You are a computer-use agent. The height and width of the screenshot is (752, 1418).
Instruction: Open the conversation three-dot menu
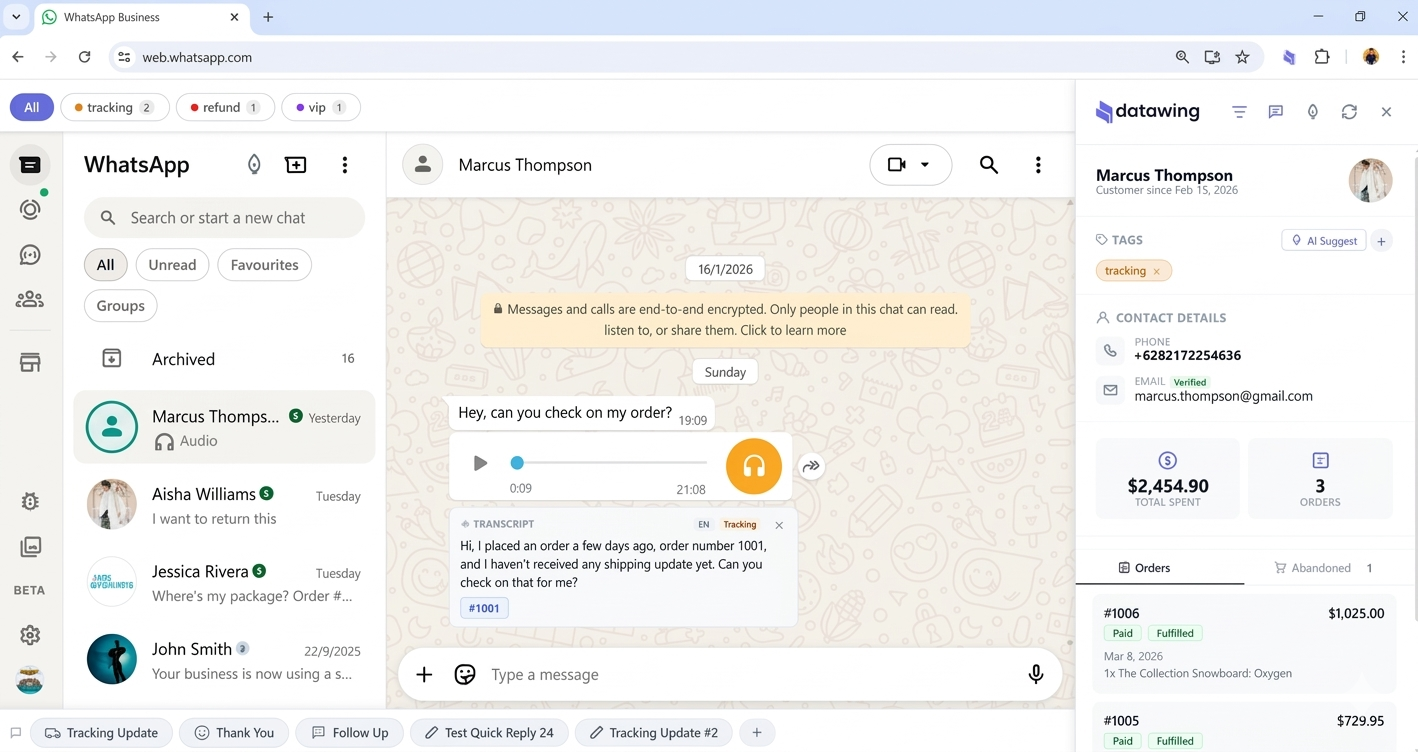pos(1038,165)
